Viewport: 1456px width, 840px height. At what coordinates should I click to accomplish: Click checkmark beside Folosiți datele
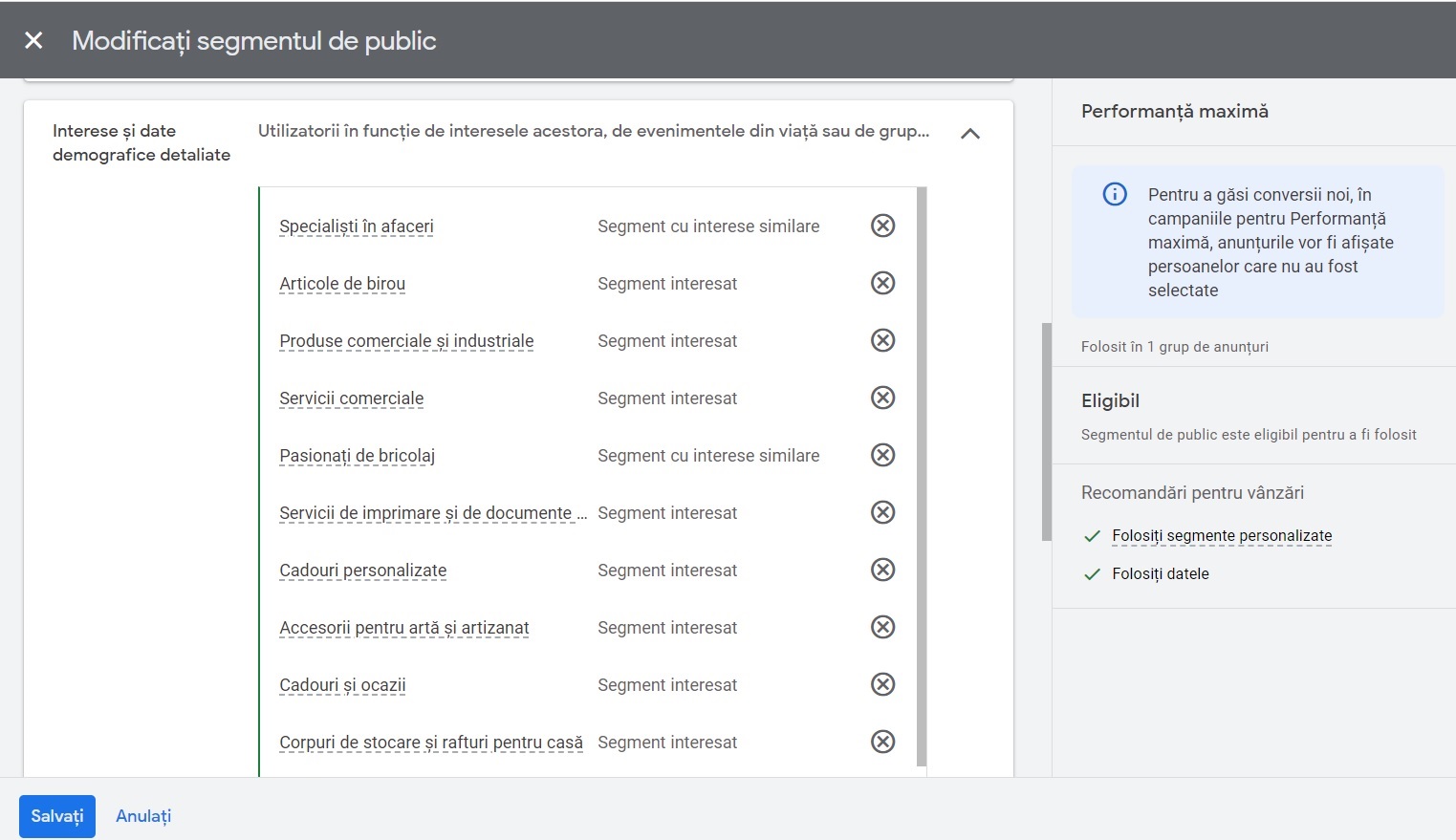pos(1092,574)
